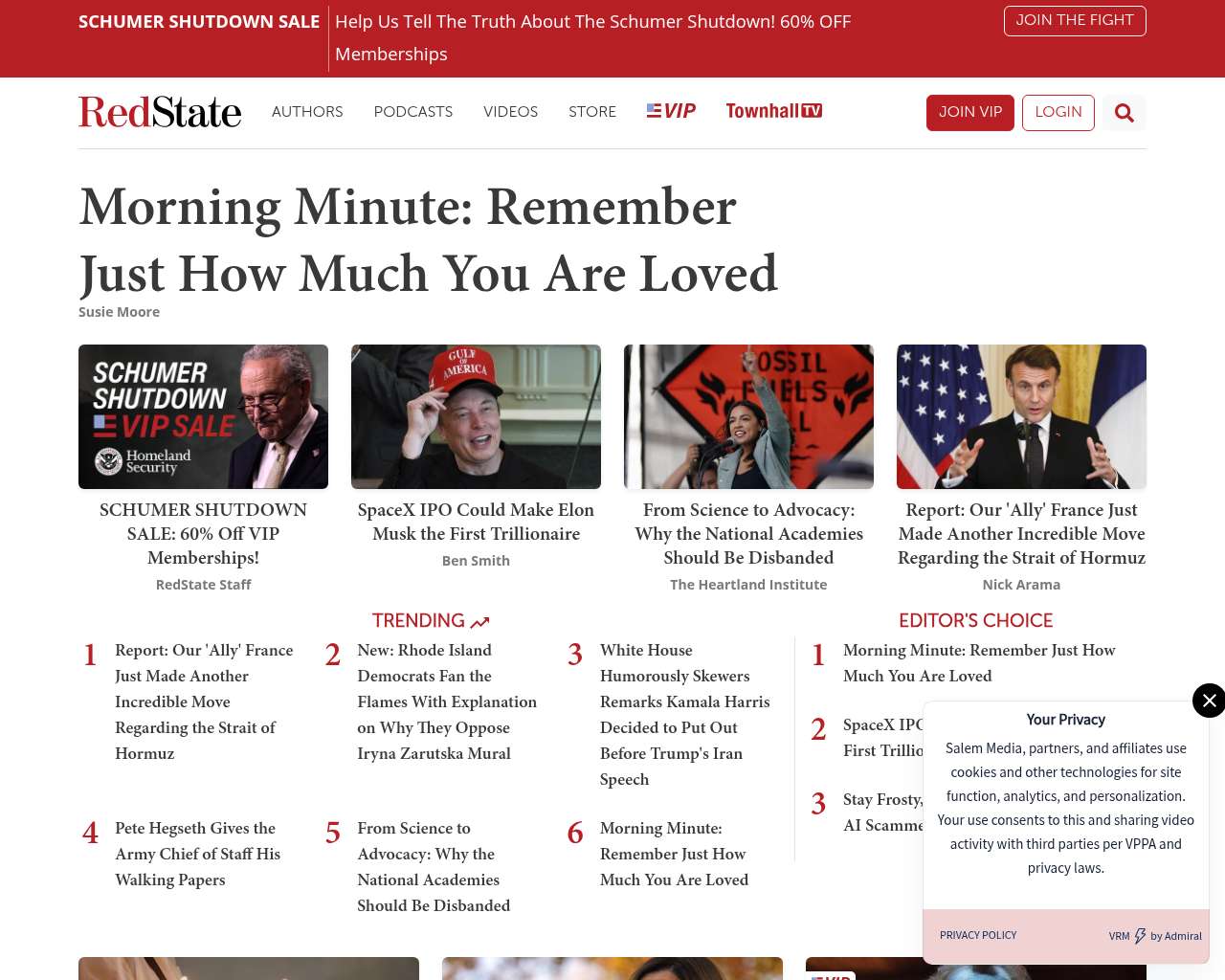Viewport: 1225px width, 980px height.
Task: Select the Elon Musk article image
Action: coord(476,416)
